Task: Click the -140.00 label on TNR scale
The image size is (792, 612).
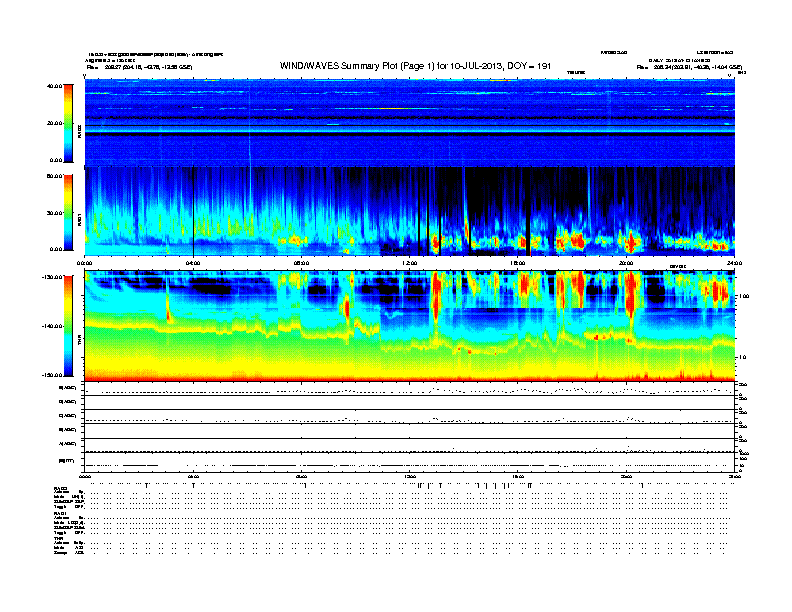Action: [x=53, y=326]
